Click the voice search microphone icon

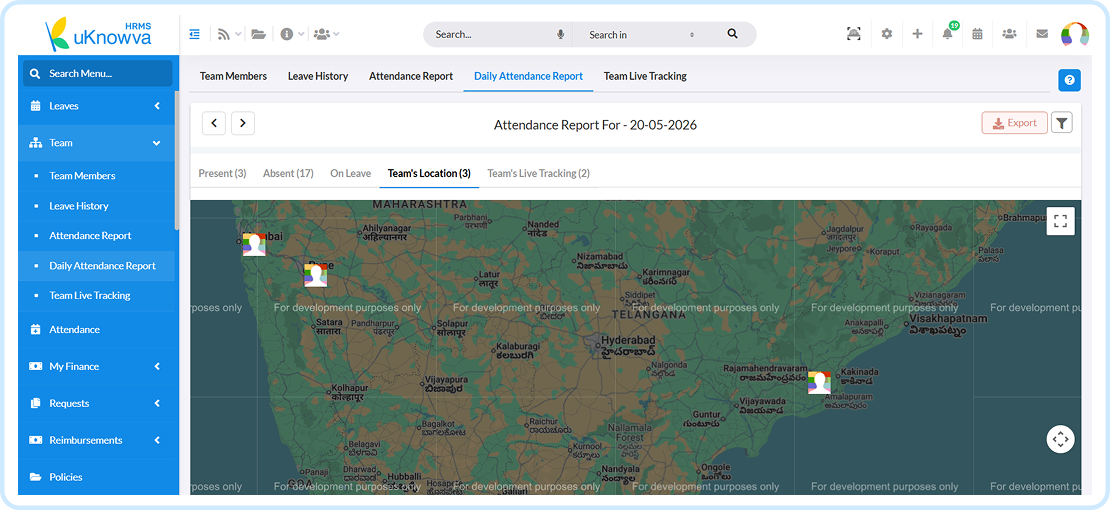[x=561, y=34]
